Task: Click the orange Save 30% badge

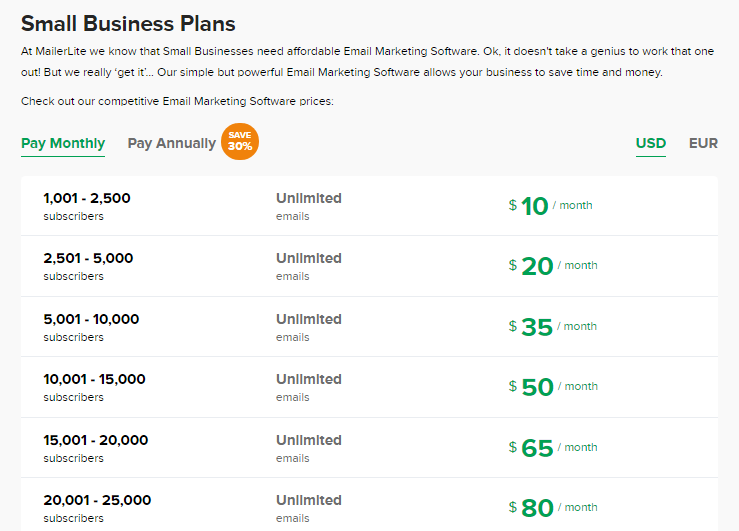Action: tap(240, 141)
